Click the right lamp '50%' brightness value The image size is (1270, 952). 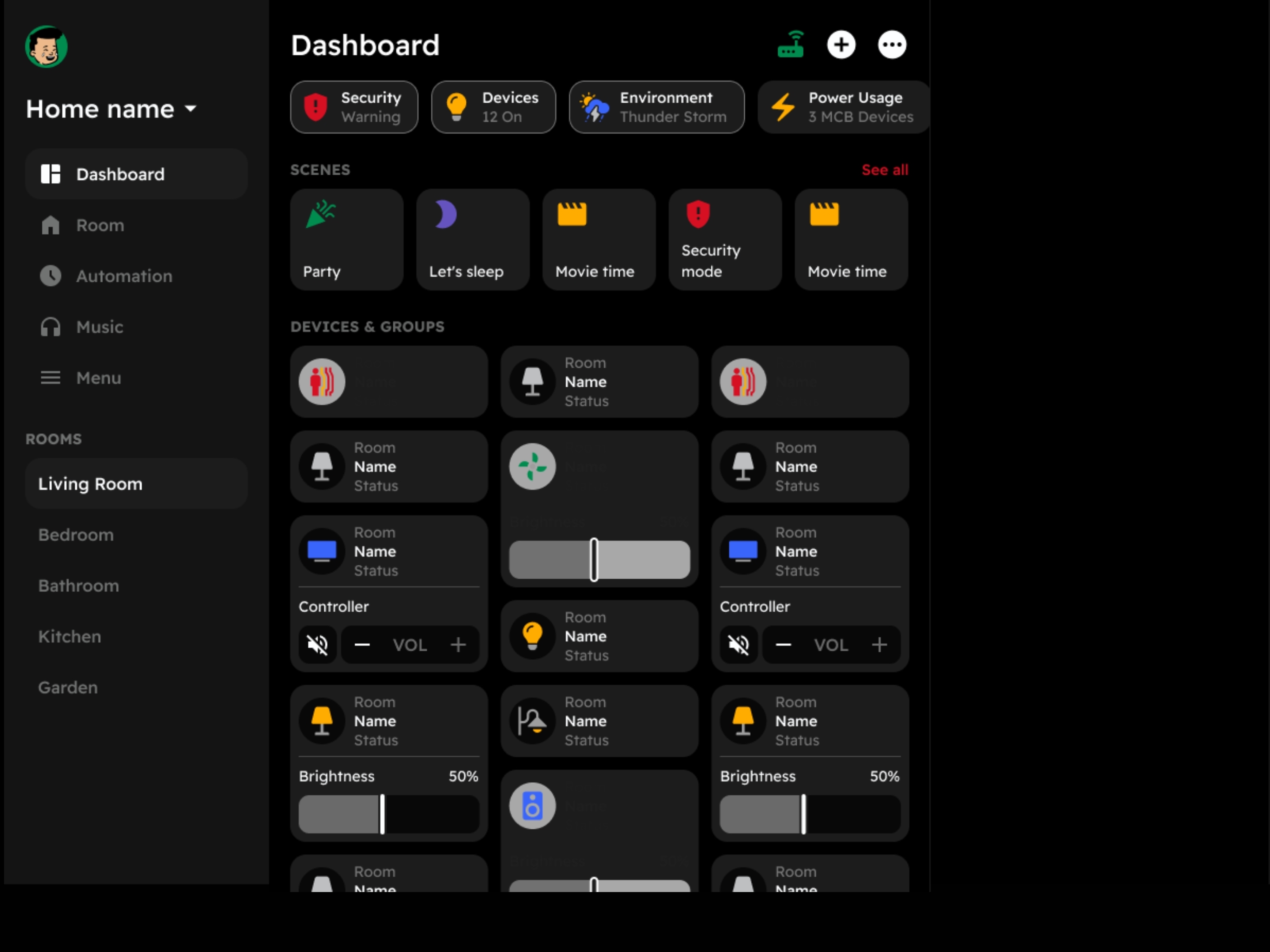pos(885,776)
